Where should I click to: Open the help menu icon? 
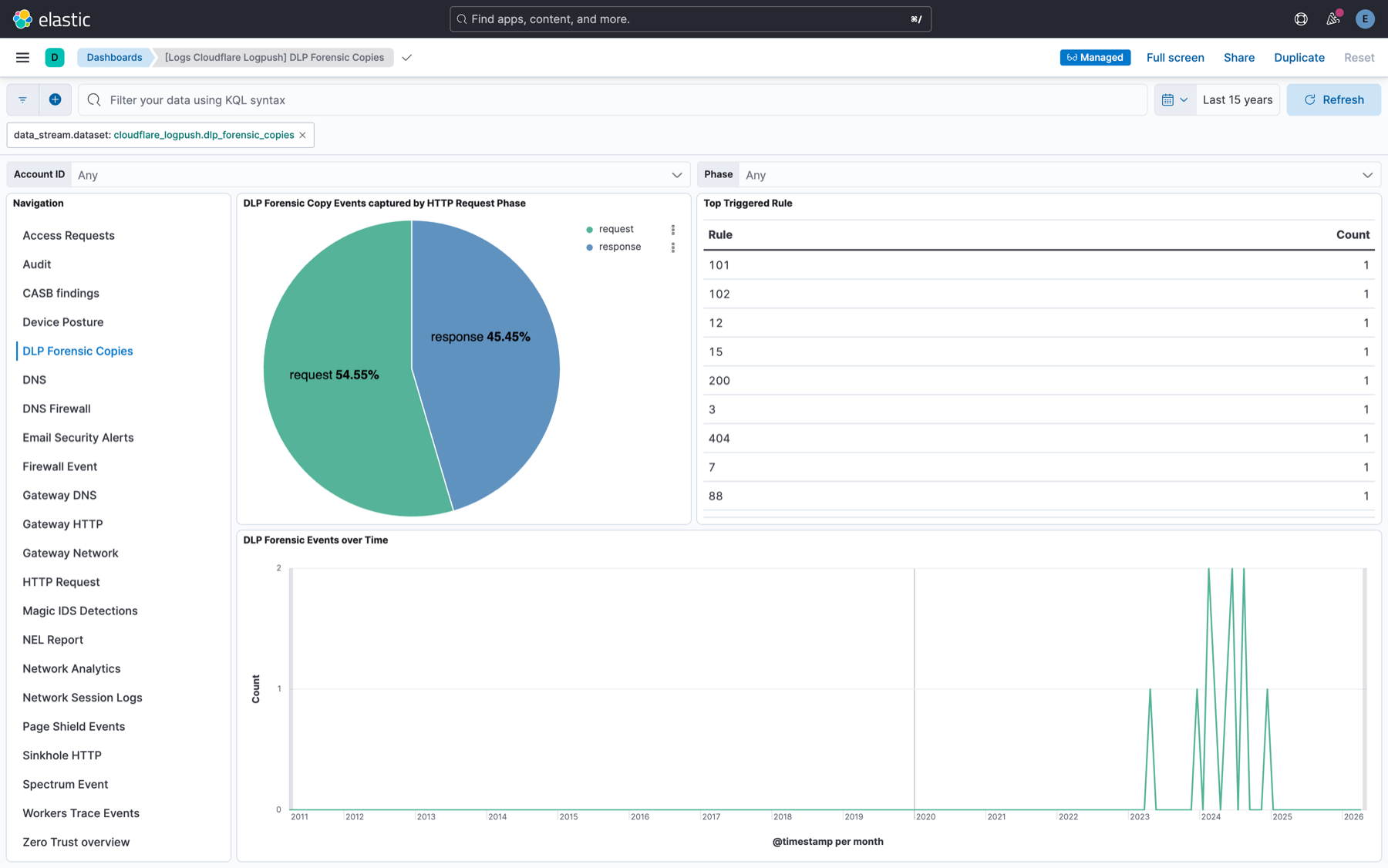[1301, 19]
